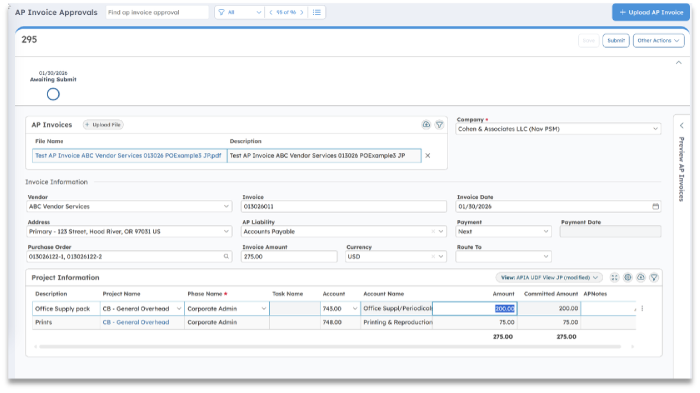Open the All filter dropdown
Screen dimensions: 700x393
click(x=239, y=13)
